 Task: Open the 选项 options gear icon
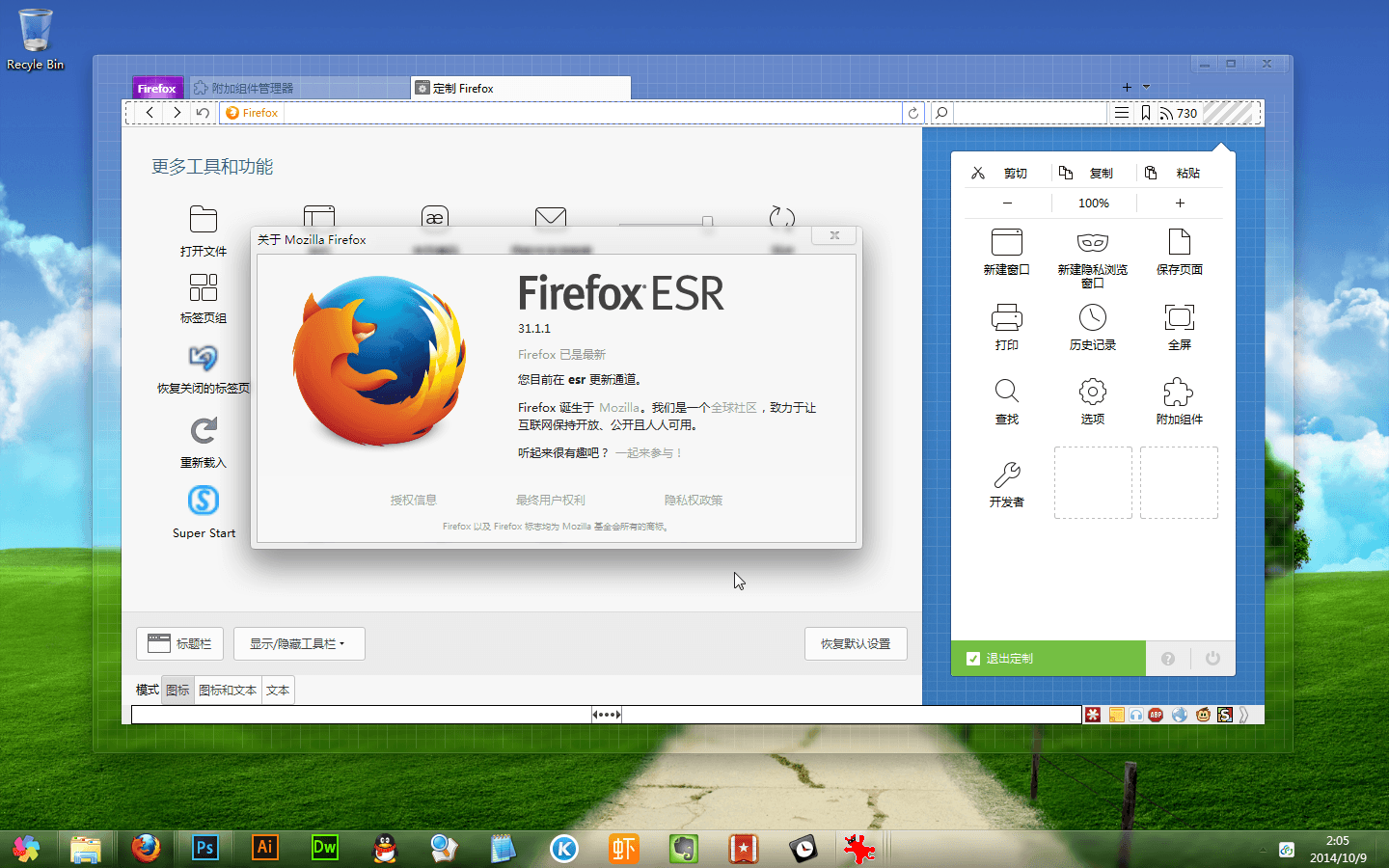(1093, 392)
